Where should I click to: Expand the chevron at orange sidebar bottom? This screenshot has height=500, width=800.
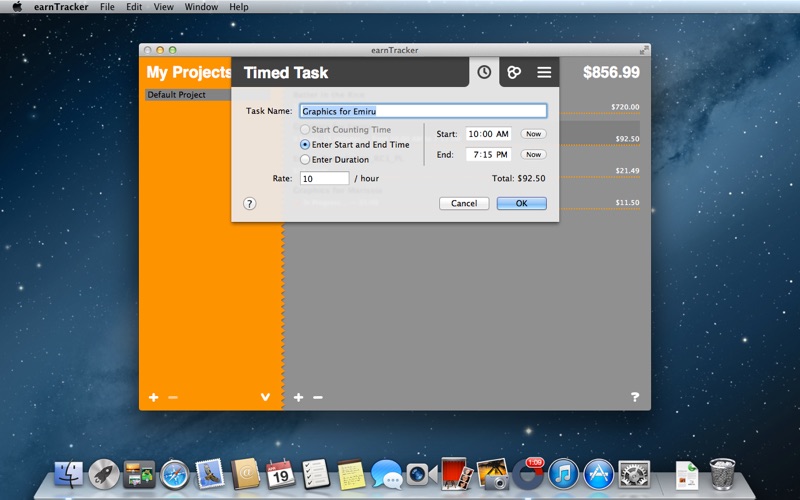tap(265, 397)
